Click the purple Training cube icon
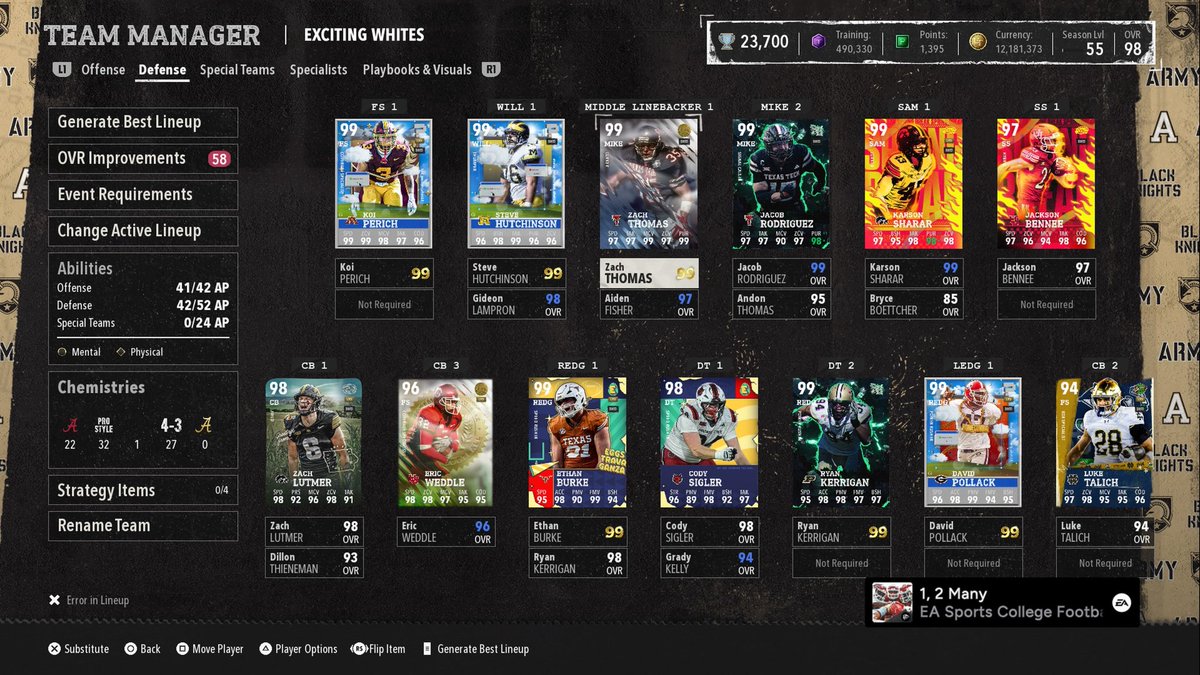The image size is (1200, 675). coord(818,41)
